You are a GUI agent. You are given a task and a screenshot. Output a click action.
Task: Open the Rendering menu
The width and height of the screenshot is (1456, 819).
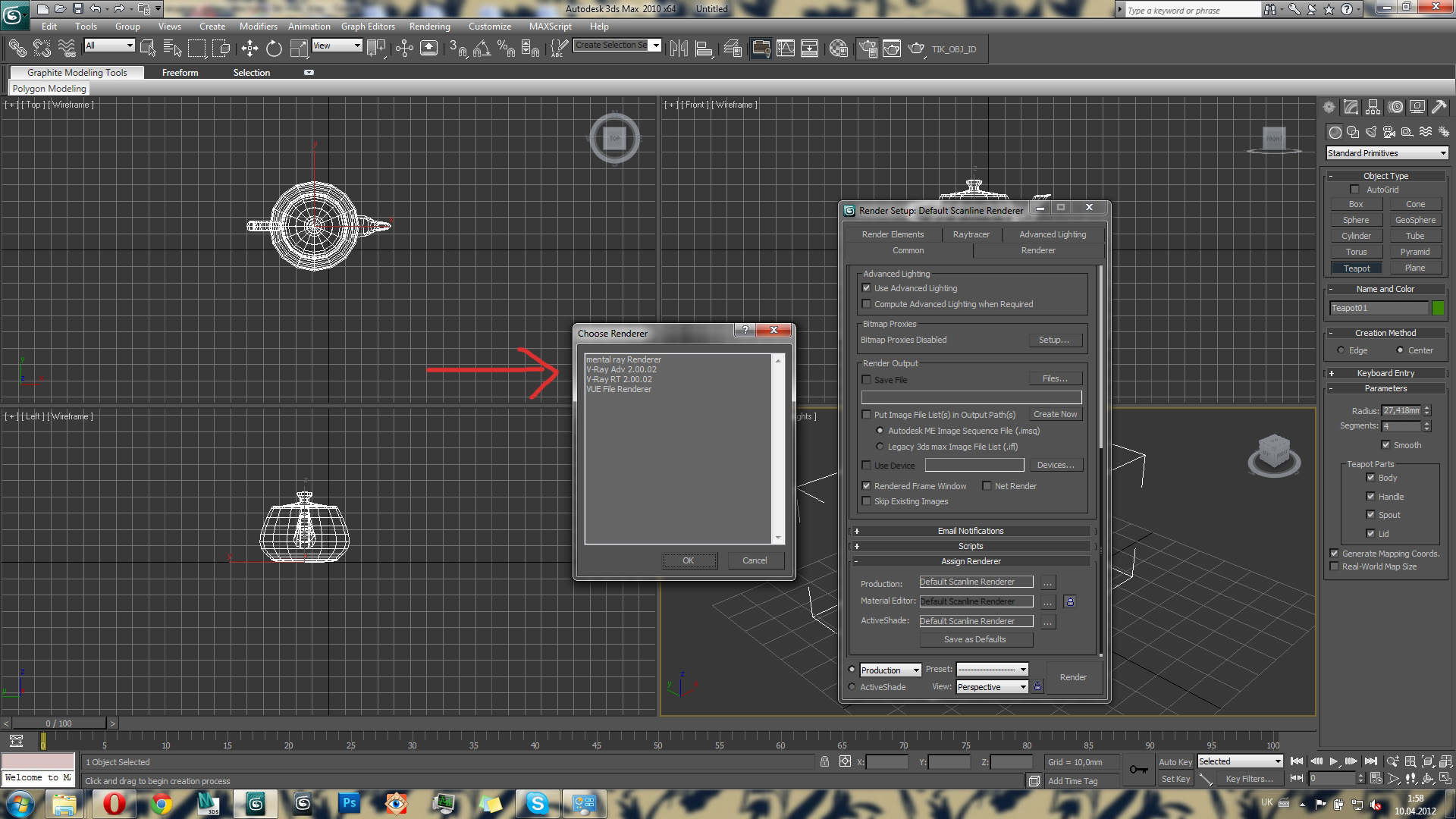[x=429, y=26]
